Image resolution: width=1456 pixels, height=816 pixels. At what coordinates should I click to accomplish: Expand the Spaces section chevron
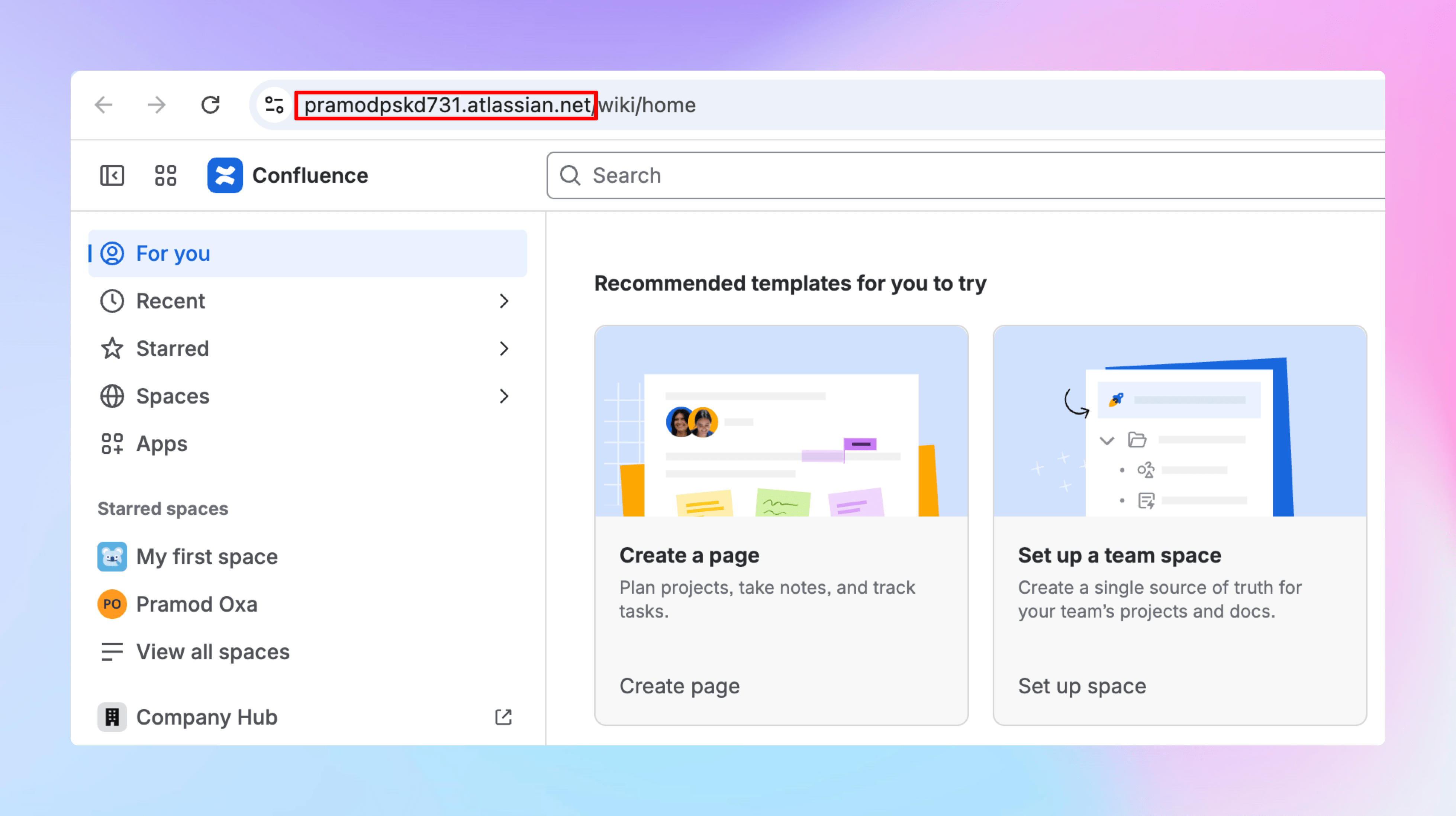point(504,396)
